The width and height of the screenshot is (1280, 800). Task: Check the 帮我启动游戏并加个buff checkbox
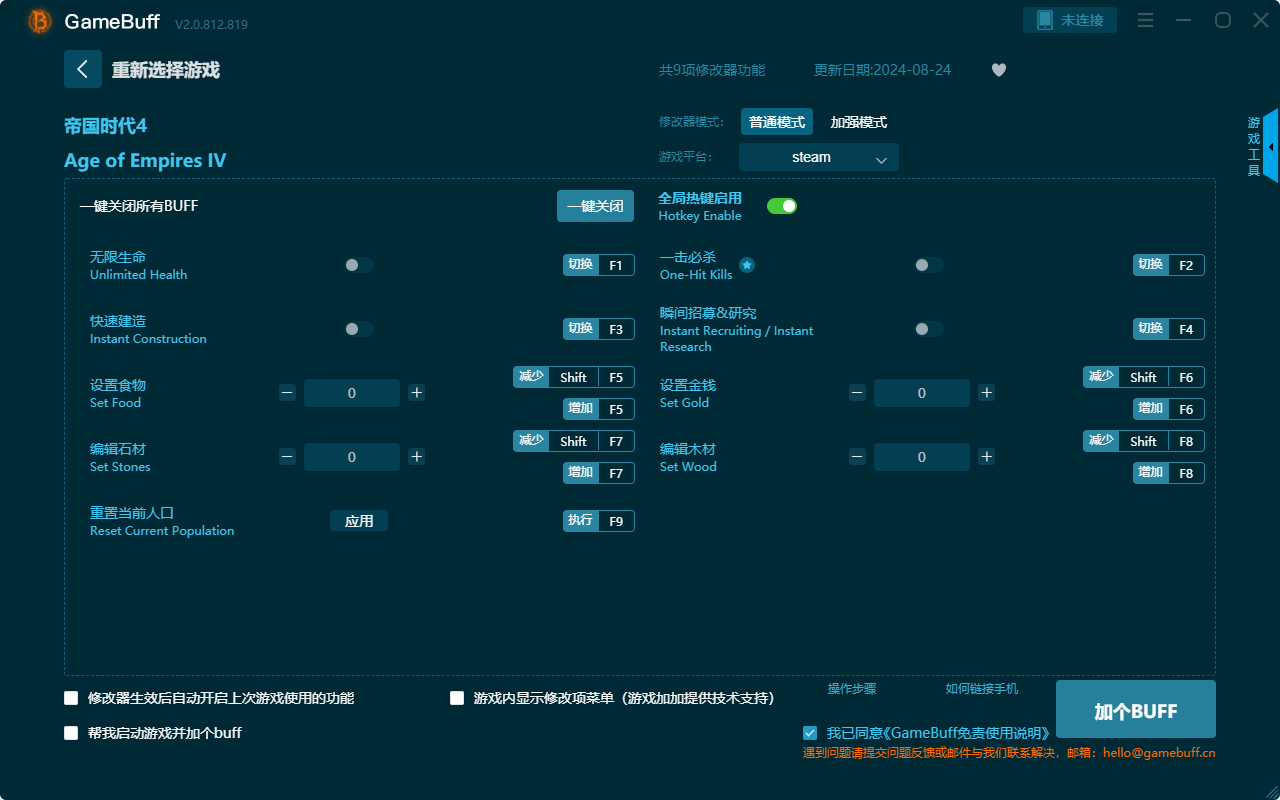[x=71, y=732]
